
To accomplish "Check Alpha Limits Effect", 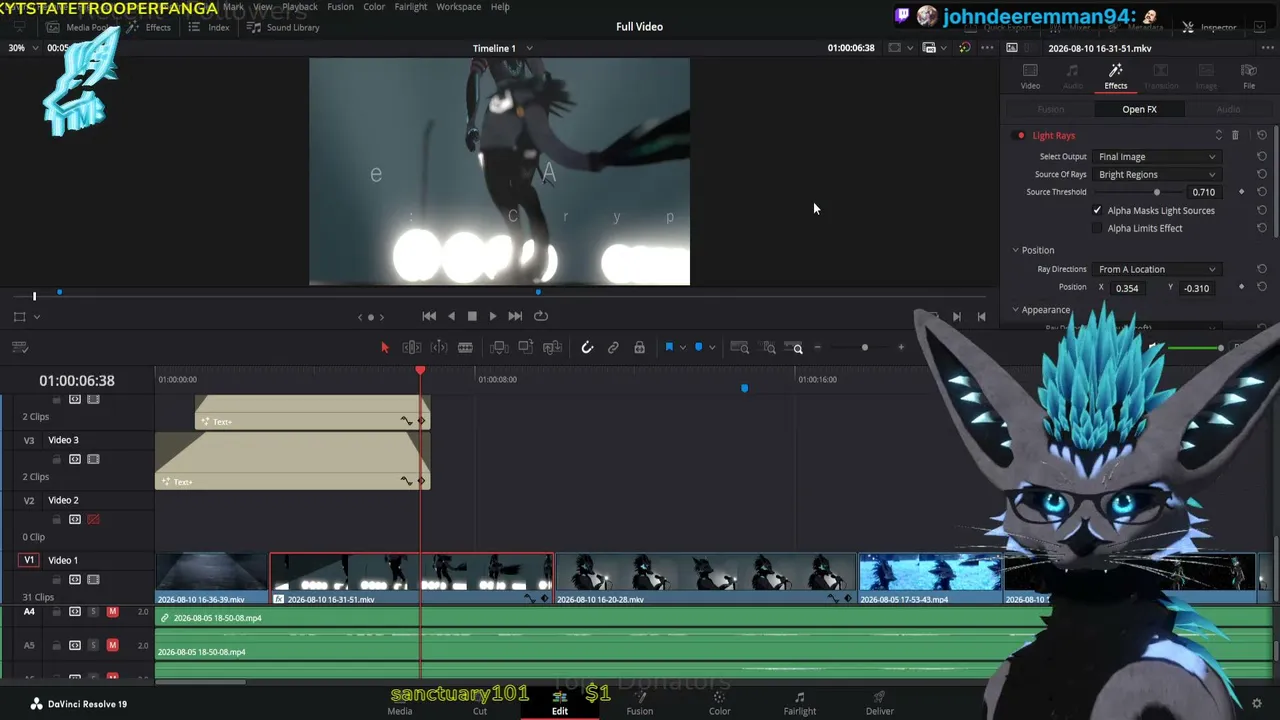I will (x=1097, y=228).
